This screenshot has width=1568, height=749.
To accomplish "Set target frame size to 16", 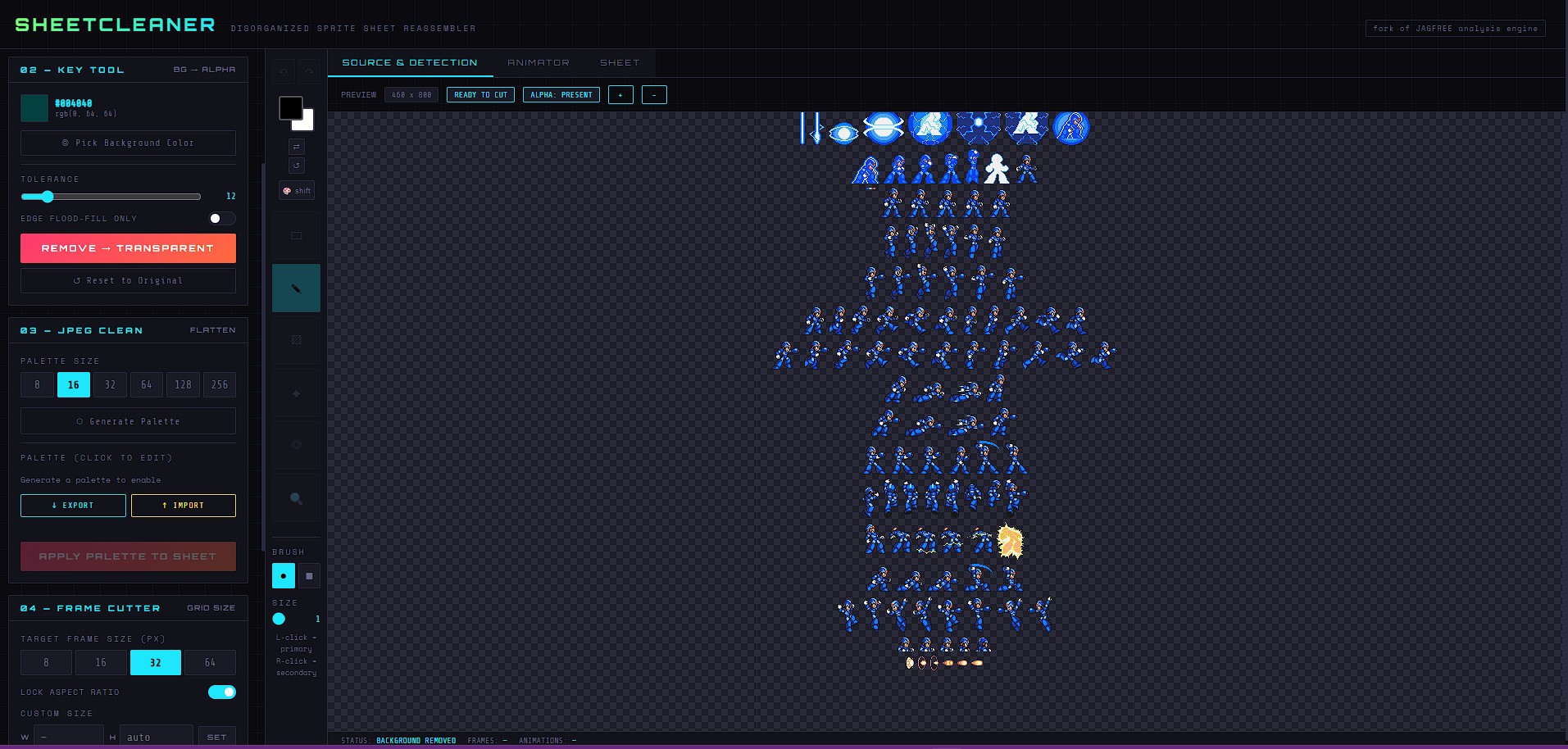I will 101,662.
